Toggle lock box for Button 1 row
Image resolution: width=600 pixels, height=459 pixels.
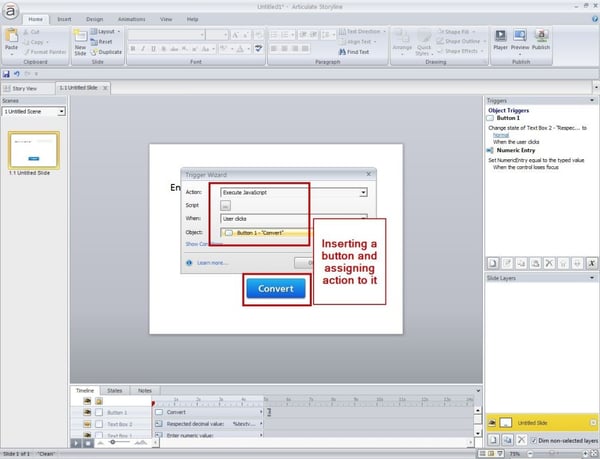point(99,412)
